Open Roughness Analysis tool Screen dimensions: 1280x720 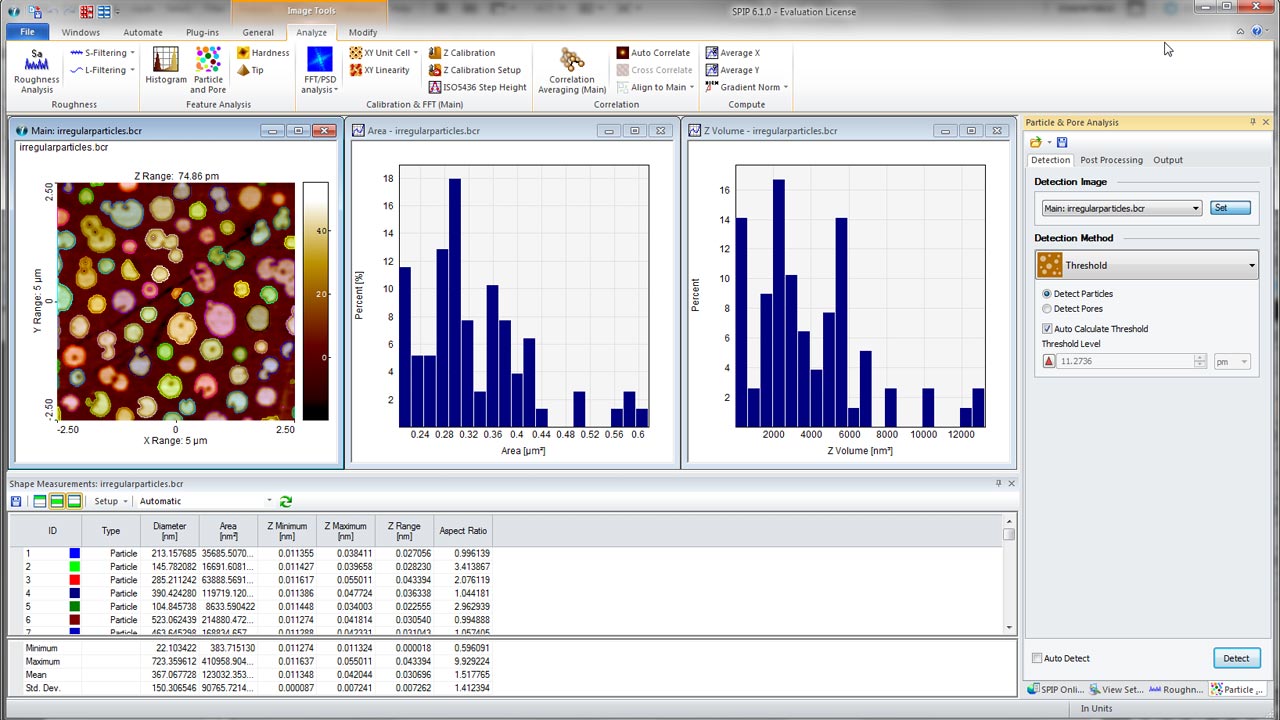pos(37,70)
